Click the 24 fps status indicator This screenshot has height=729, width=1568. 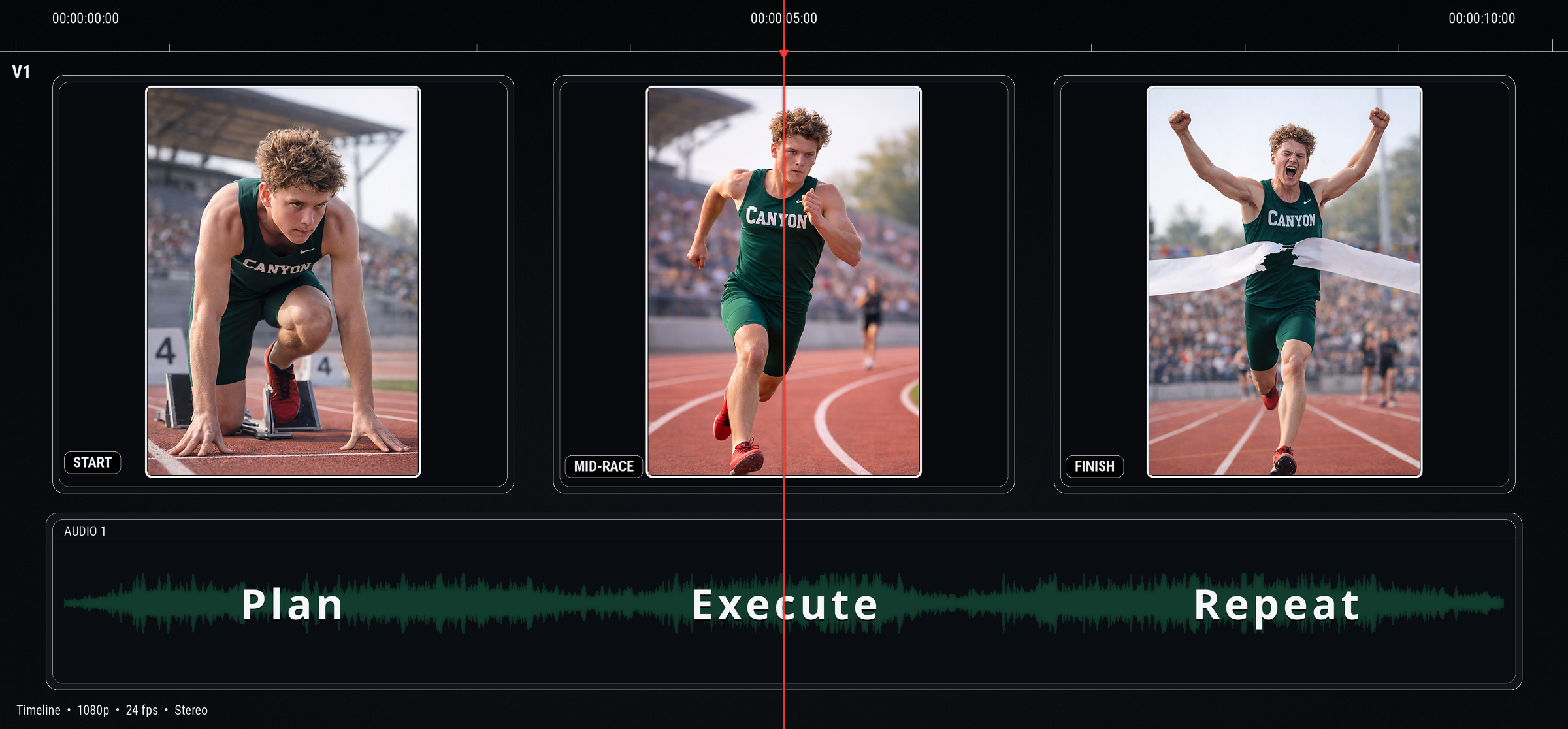tap(142, 710)
